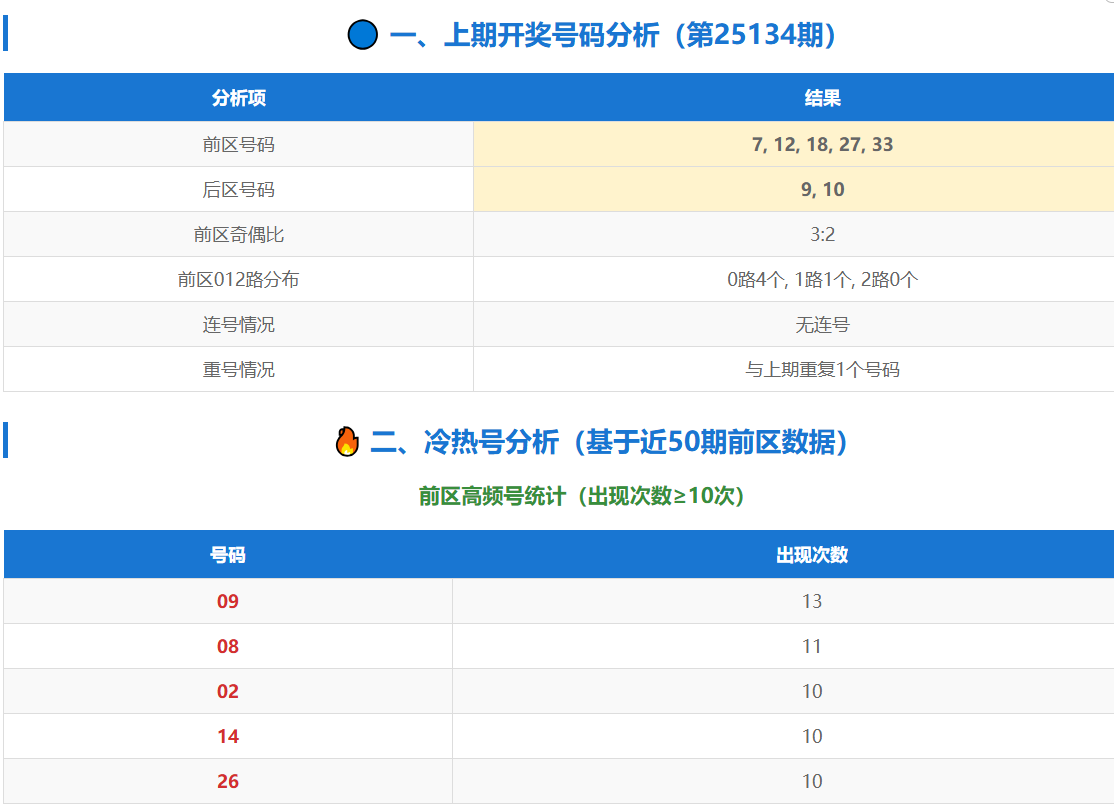1114x804 pixels.
Task: Select the 结果 column header
Action: pyautogui.click(x=822, y=98)
